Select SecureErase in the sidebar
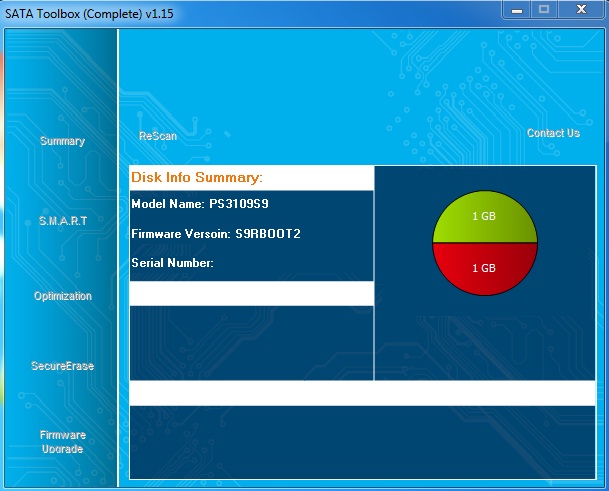The image size is (609, 491). tap(63, 366)
